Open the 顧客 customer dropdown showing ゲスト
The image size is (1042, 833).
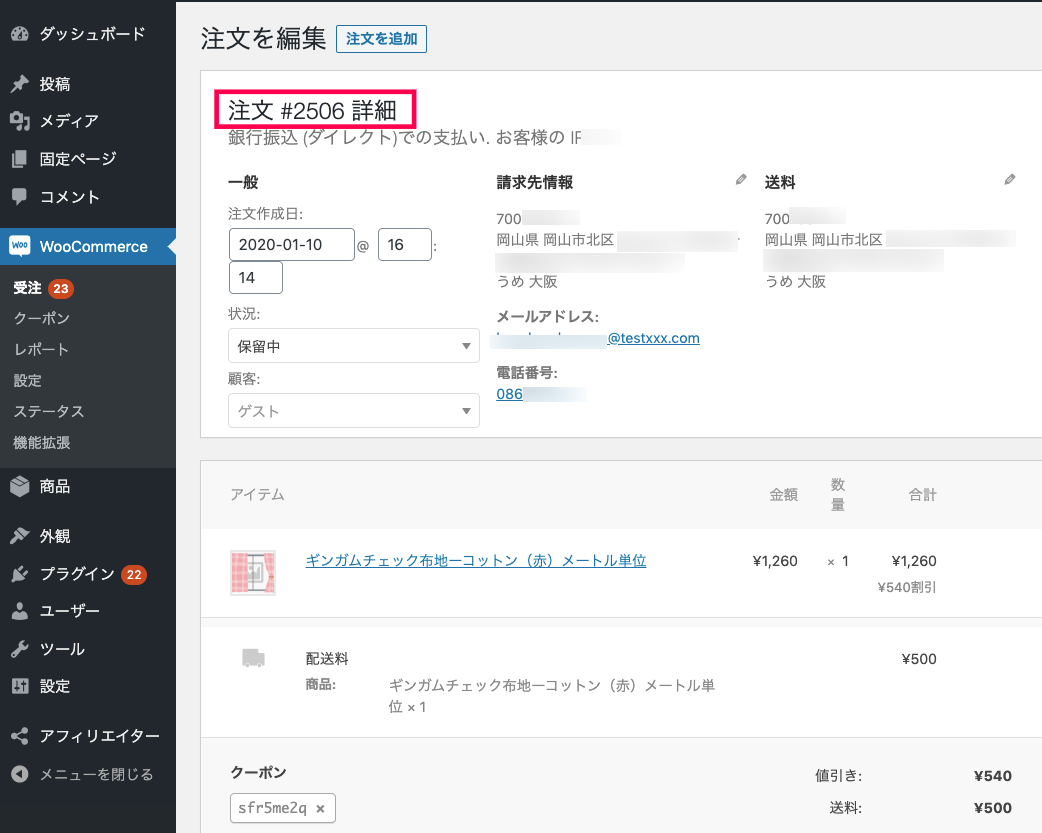[x=354, y=411]
